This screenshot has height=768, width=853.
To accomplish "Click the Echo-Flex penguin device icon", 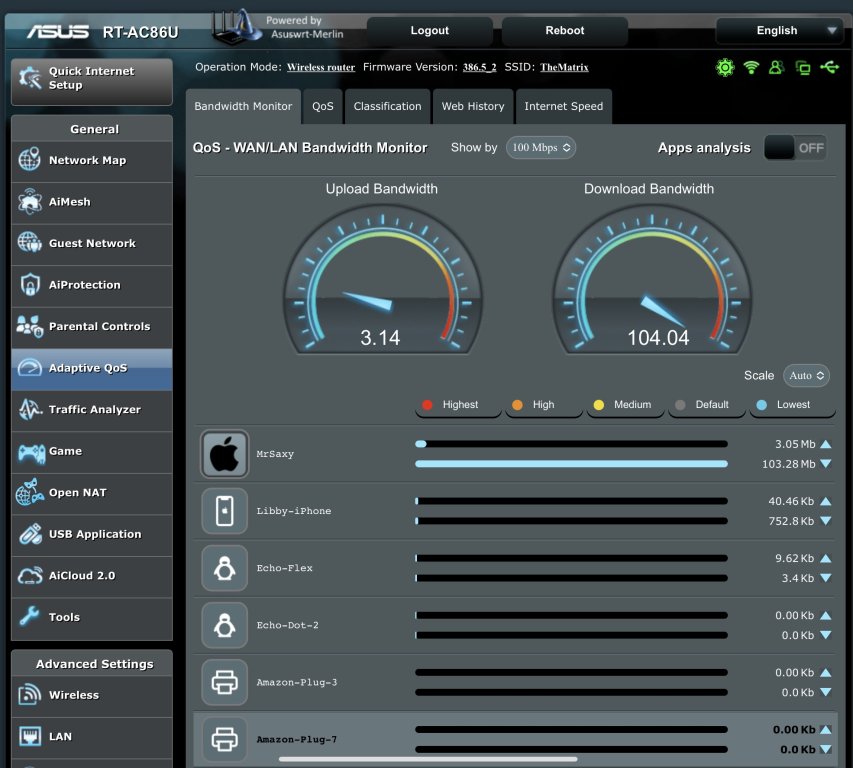I will tap(225, 568).
